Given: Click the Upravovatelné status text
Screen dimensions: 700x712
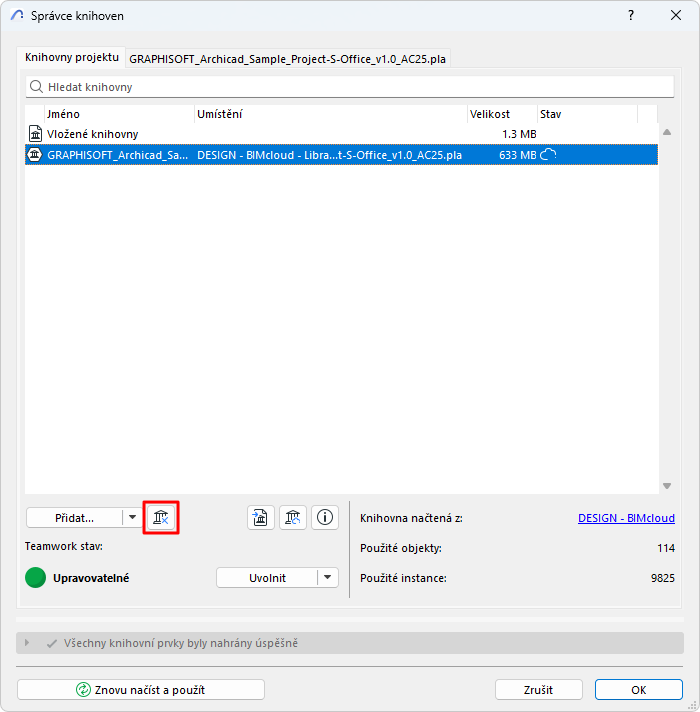Looking at the screenshot, I should pyautogui.click(x=91, y=578).
